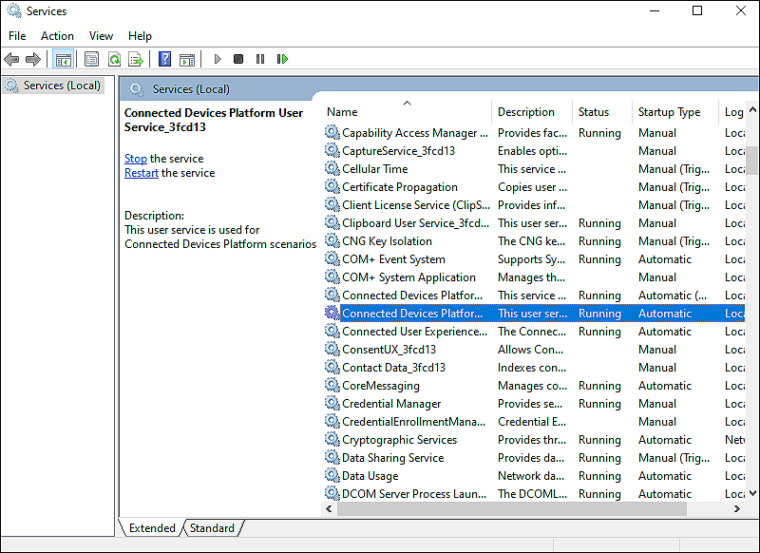Click gear icon of ConsentUX_3fcd13
760x553 pixels.
coord(332,349)
